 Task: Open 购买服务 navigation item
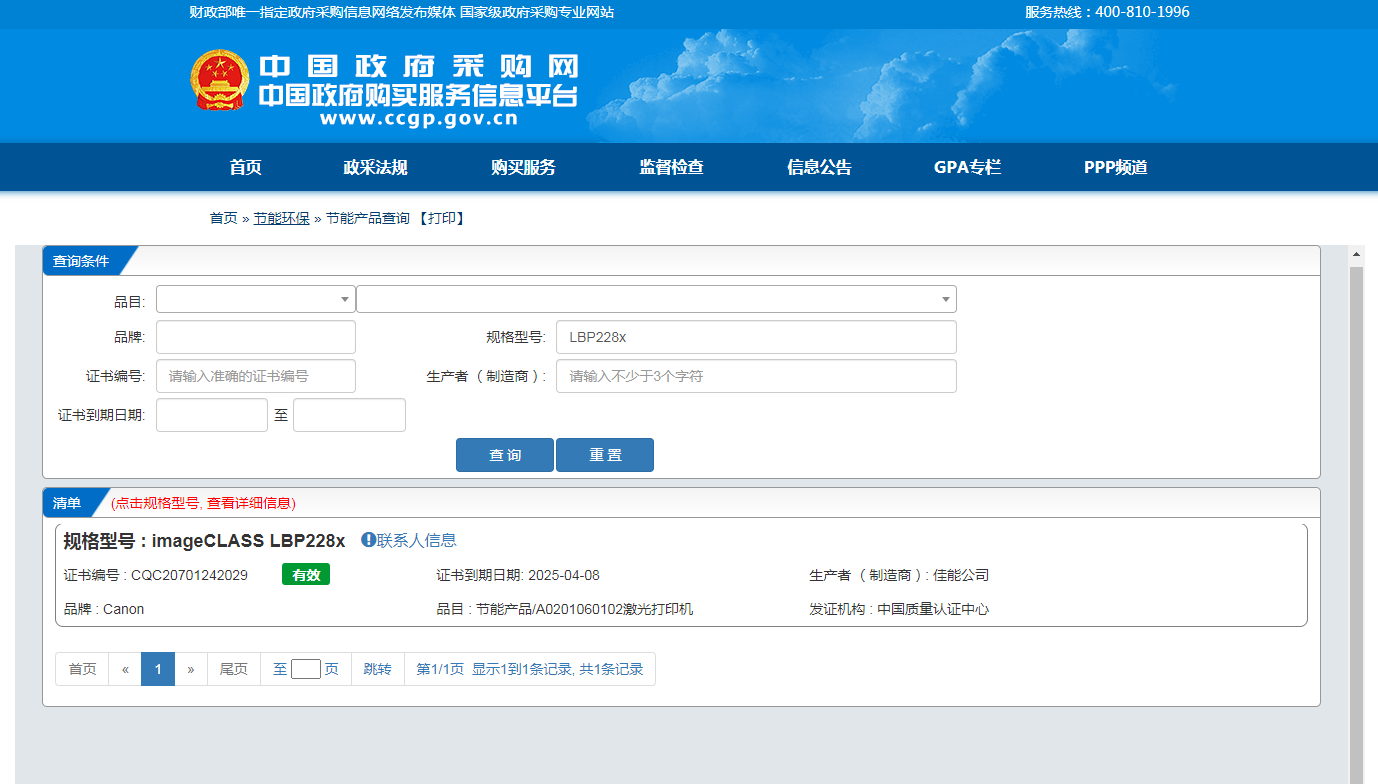pos(523,167)
